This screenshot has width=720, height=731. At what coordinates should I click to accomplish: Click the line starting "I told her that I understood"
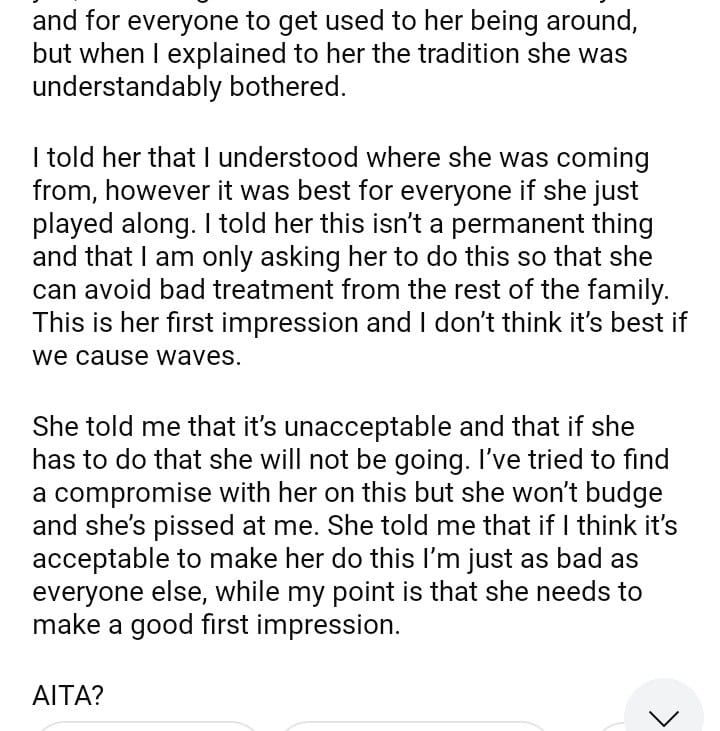click(x=340, y=158)
